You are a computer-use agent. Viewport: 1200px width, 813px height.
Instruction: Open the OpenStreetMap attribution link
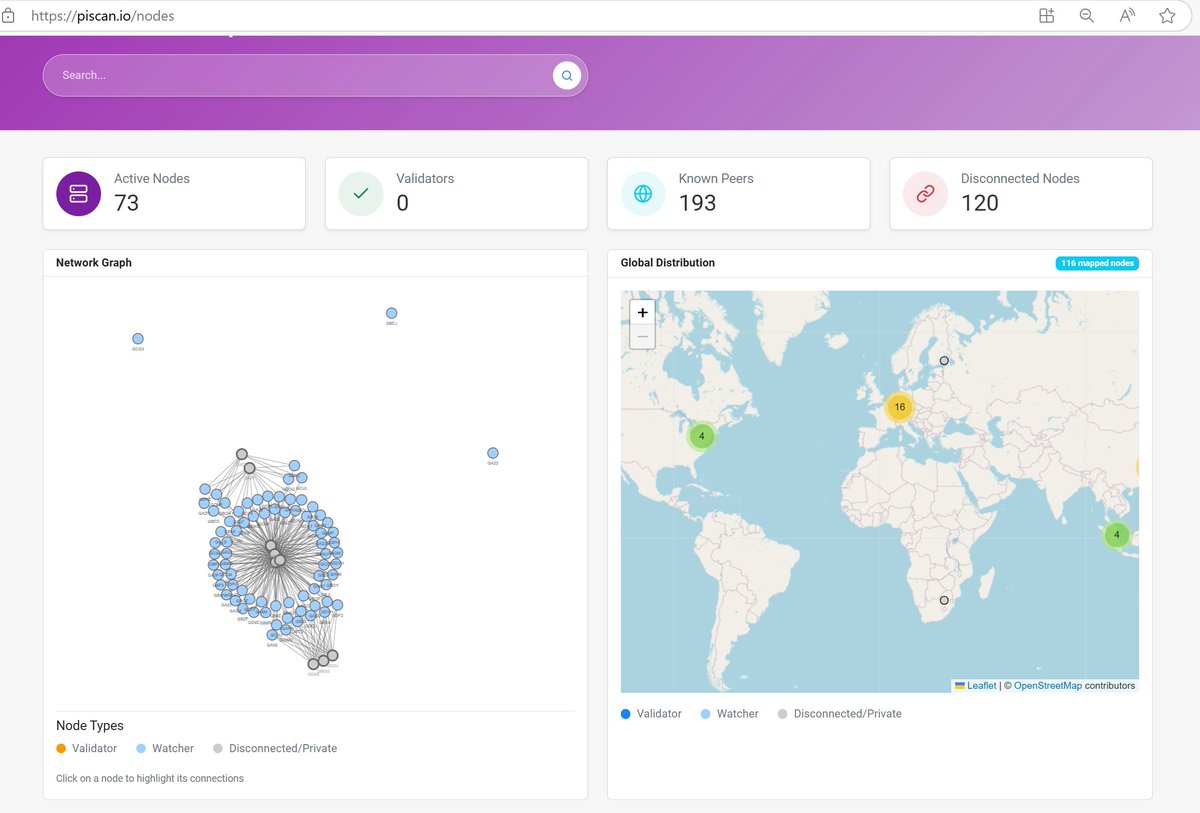[1048, 686]
